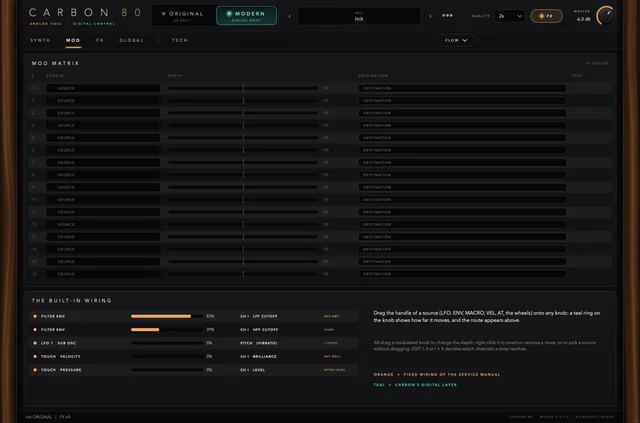Image resolution: width=640 pixels, height=423 pixels.
Task: Open the Tech tab
Action: (180, 40)
